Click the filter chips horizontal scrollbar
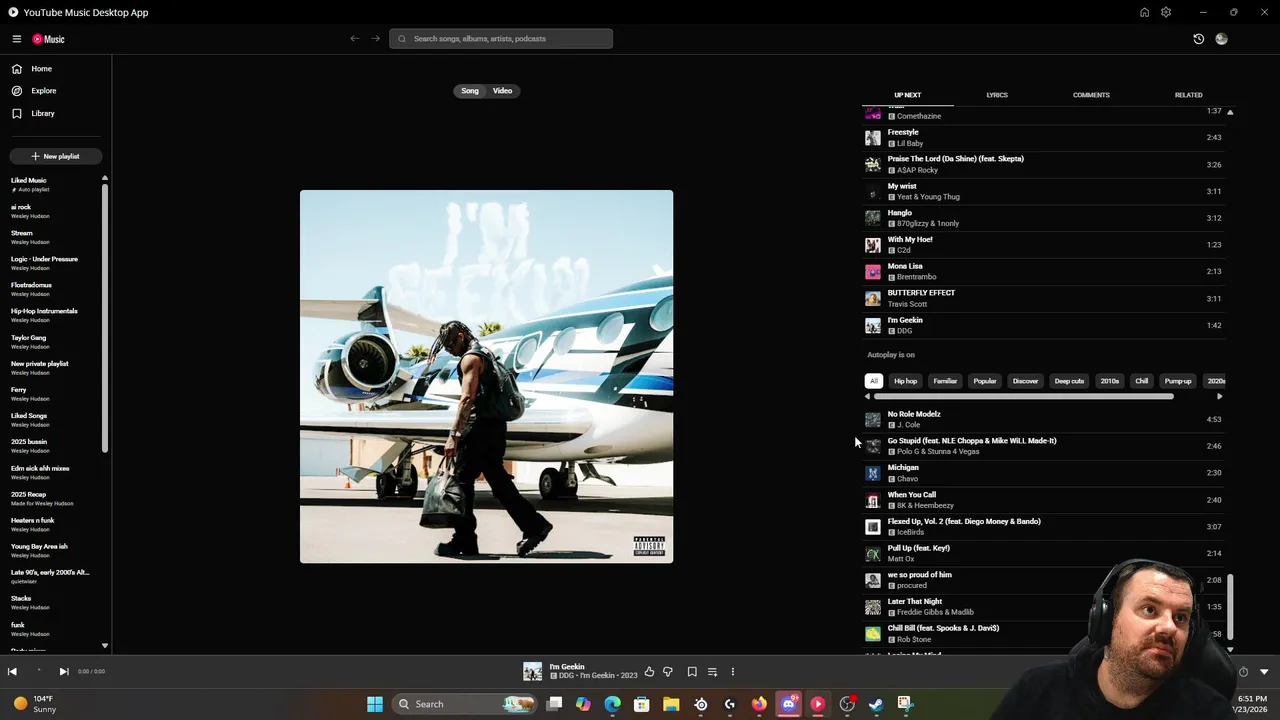Viewport: 1280px width, 720px height. tap(1023, 397)
